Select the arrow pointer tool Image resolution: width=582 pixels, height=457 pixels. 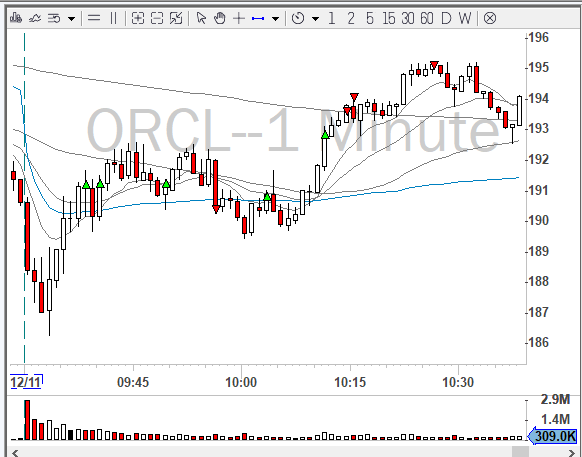[x=201, y=18]
